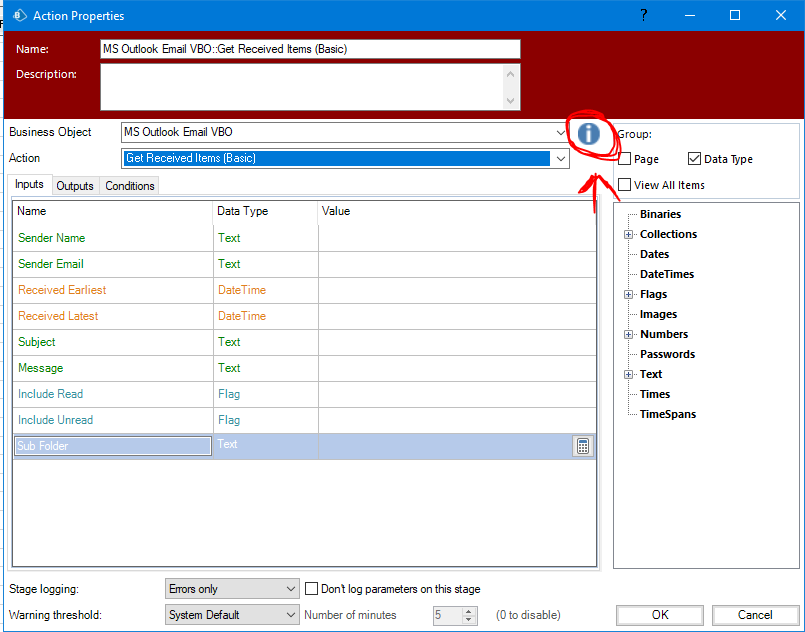The width and height of the screenshot is (805, 632).
Task: Click the Sender Email input row
Action: (x=304, y=264)
